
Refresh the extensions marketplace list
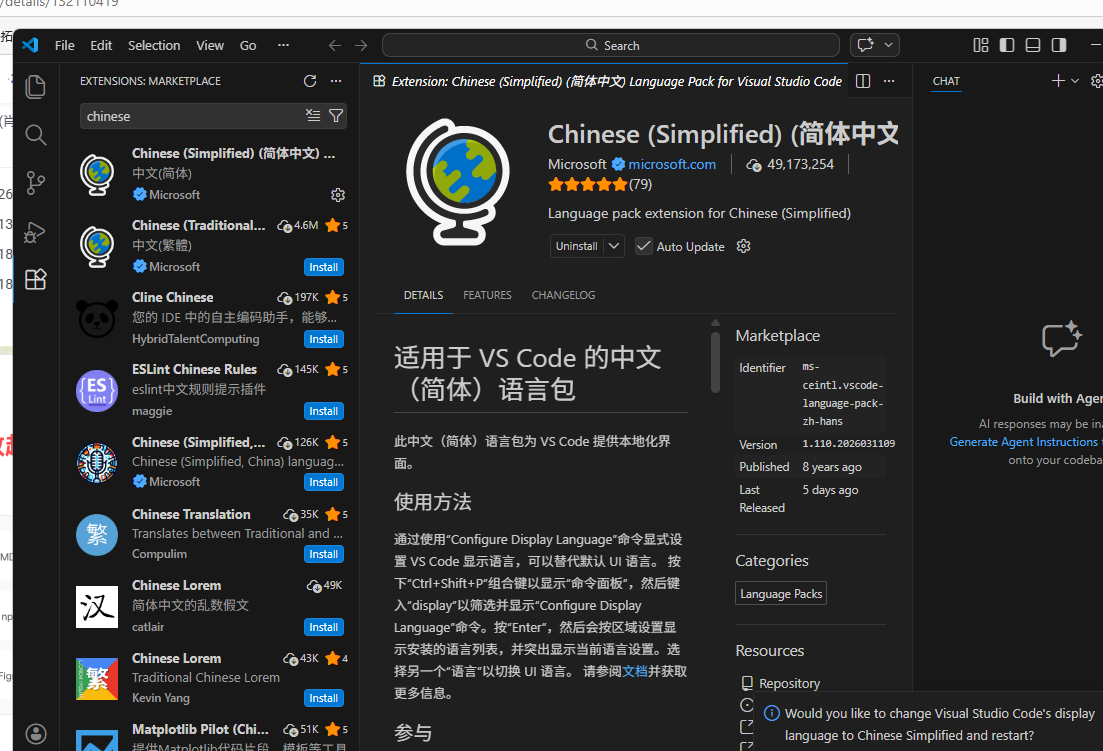[310, 81]
